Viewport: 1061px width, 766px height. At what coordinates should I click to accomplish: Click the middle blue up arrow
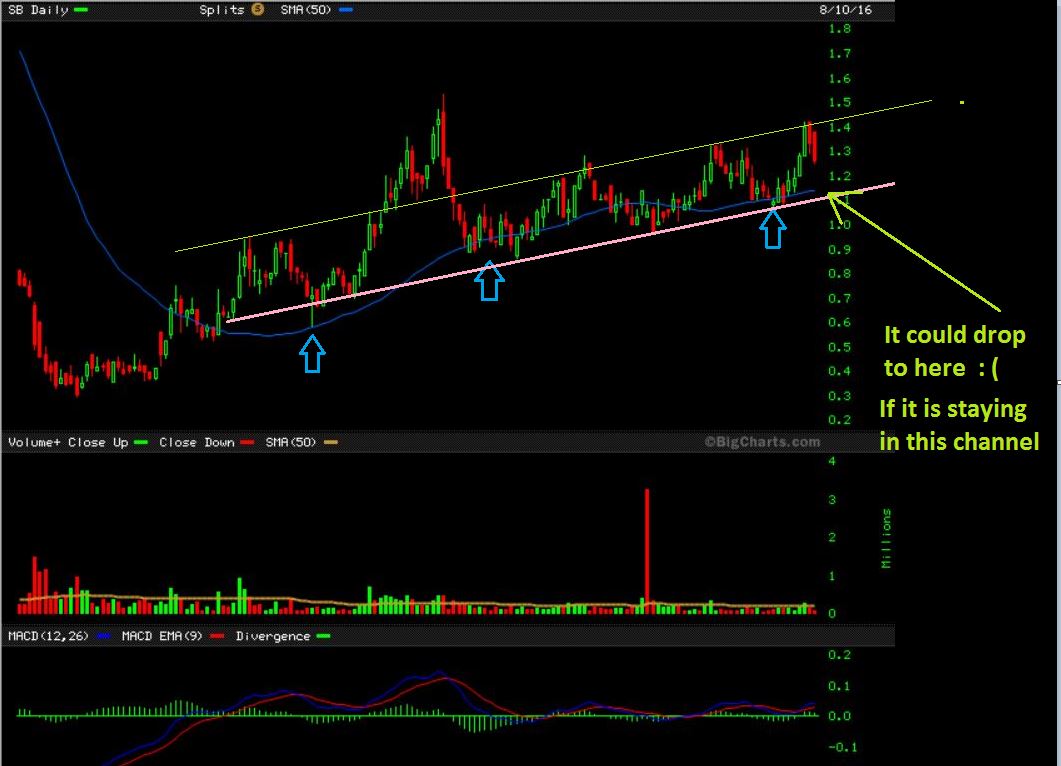click(488, 281)
